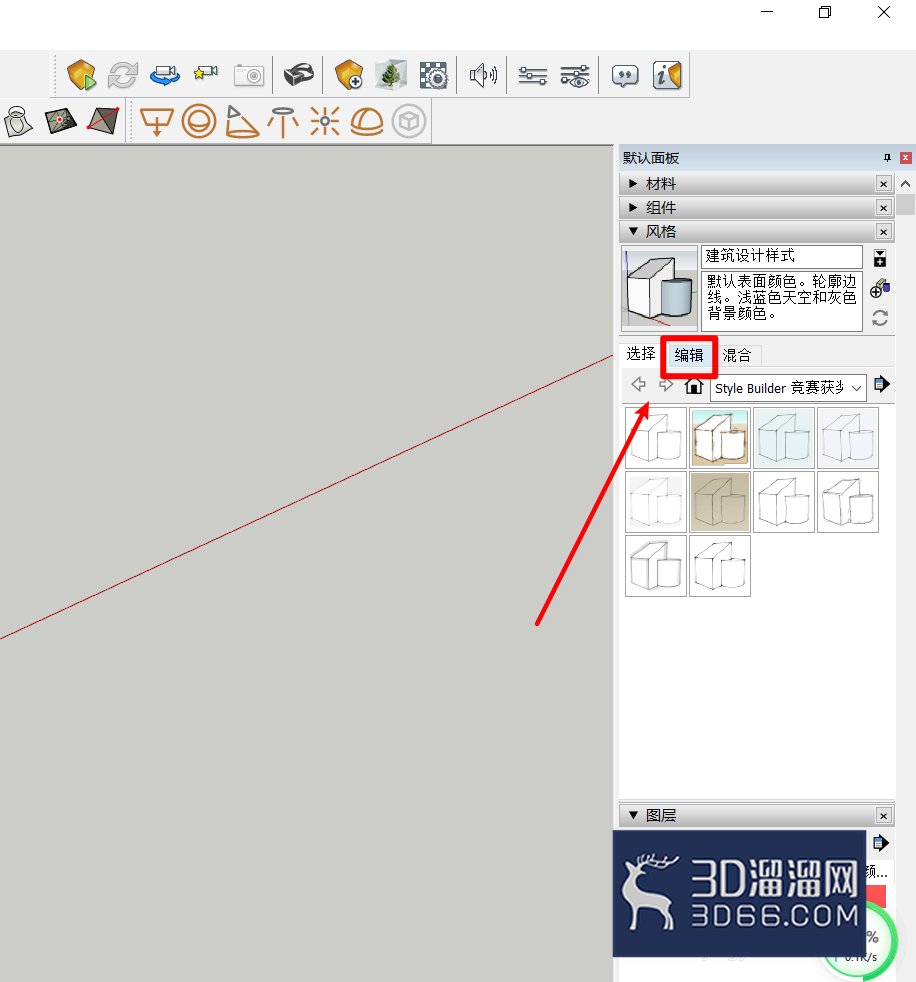
Task: Click the tray scrollbar up arrow
Action: [905, 184]
